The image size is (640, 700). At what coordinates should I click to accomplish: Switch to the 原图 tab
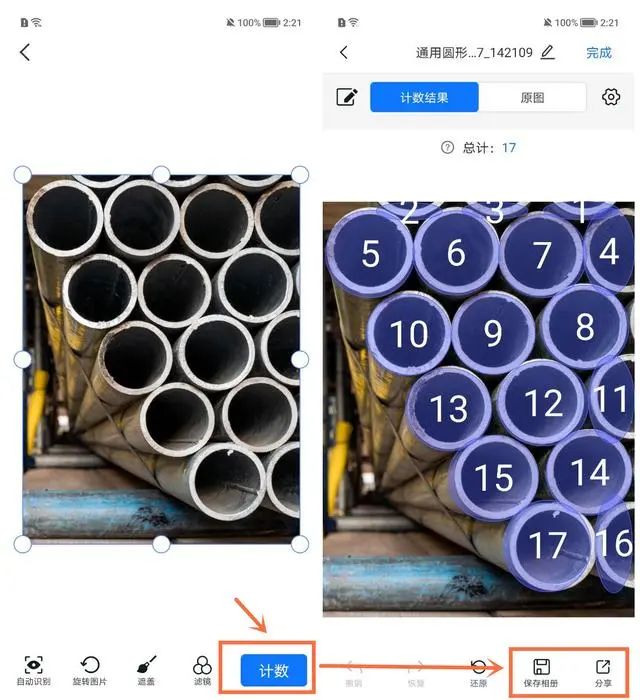(x=532, y=97)
